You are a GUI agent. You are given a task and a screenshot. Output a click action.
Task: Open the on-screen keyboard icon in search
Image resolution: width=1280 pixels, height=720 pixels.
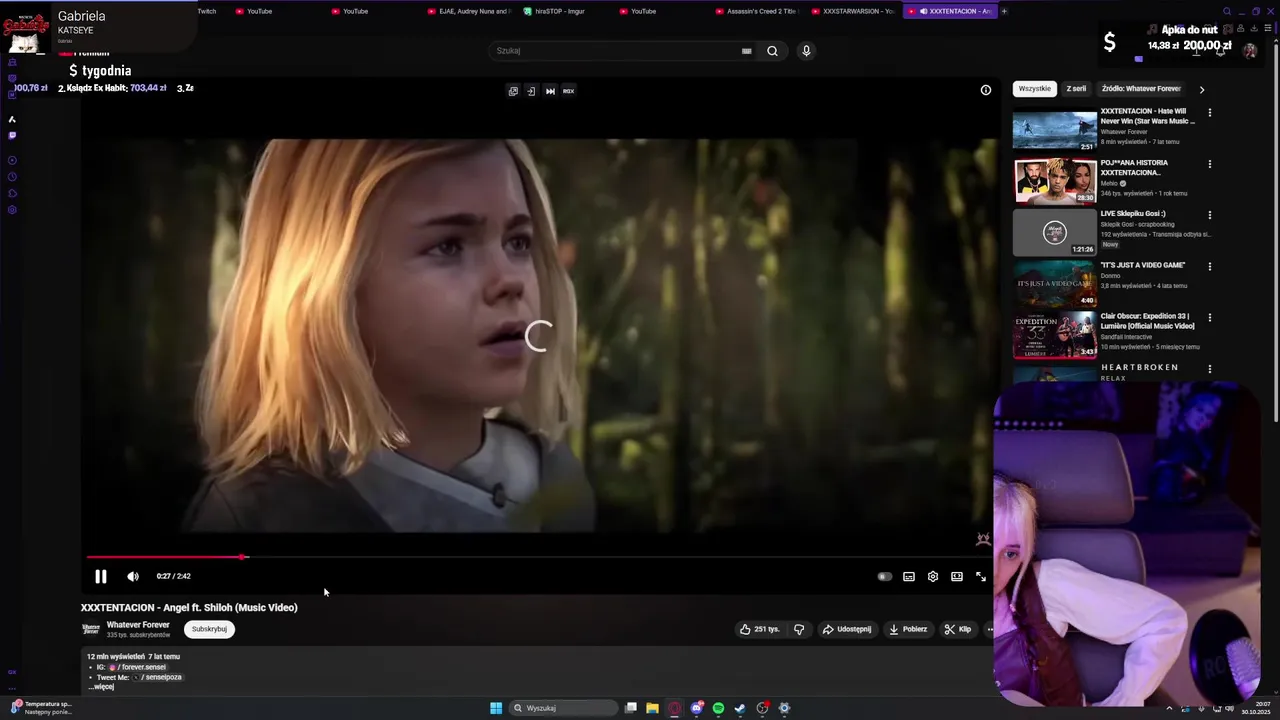[746, 51]
